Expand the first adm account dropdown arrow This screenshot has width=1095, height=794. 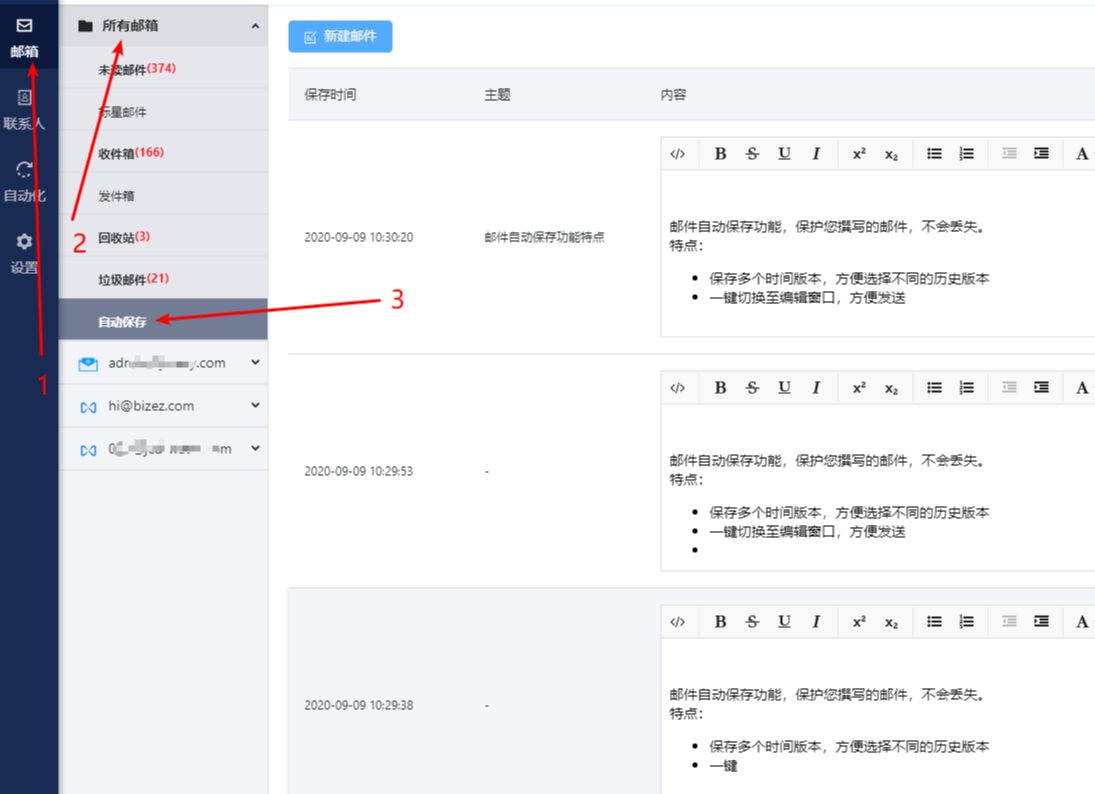(255, 363)
